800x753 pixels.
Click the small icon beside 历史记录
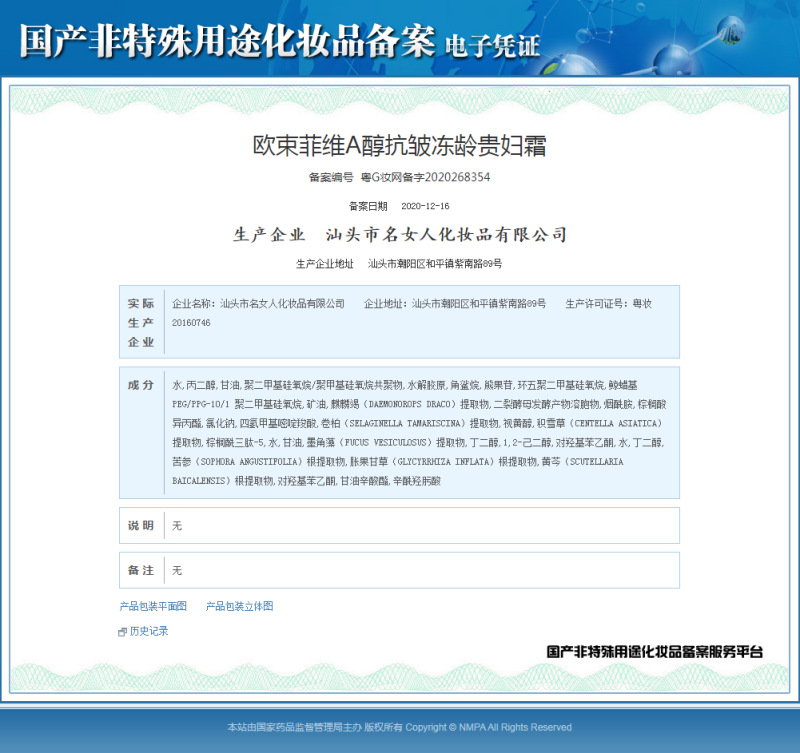click(122, 632)
